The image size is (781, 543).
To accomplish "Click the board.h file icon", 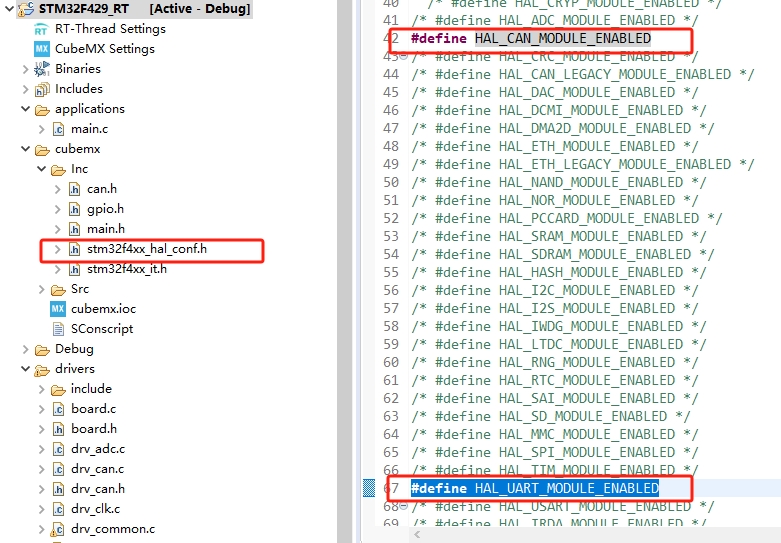I will pos(58,429).
